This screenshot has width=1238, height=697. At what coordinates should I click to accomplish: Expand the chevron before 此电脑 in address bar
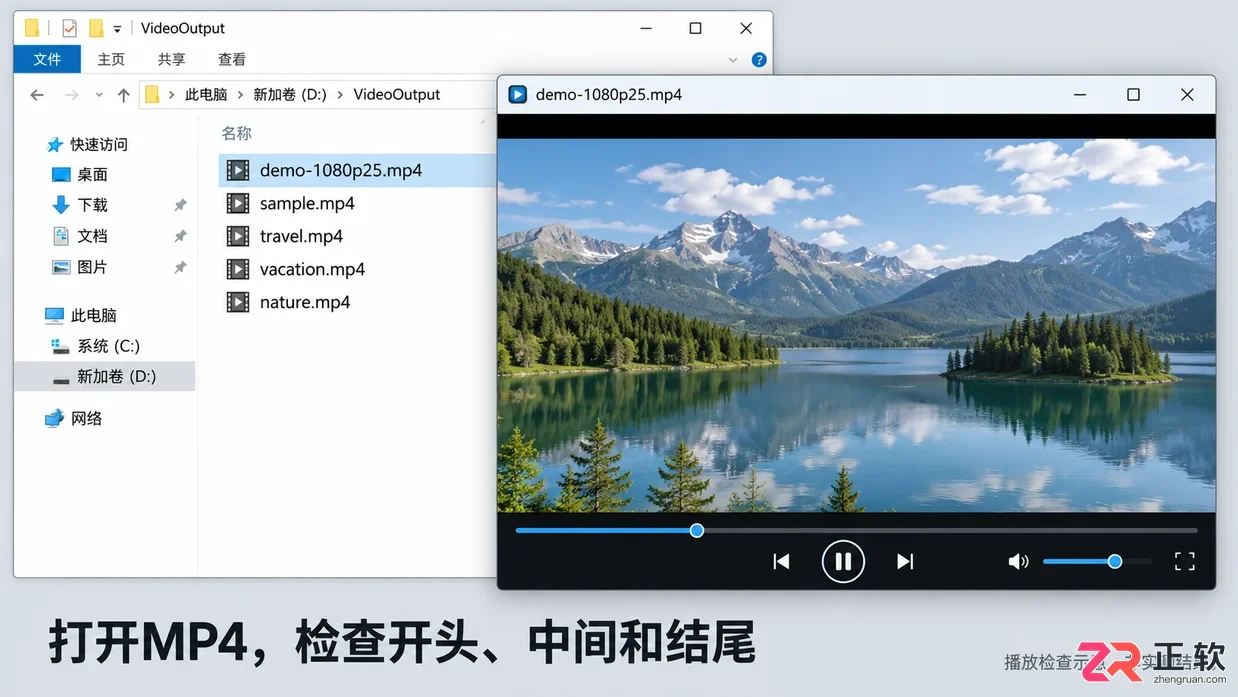(x=171, y=95)
